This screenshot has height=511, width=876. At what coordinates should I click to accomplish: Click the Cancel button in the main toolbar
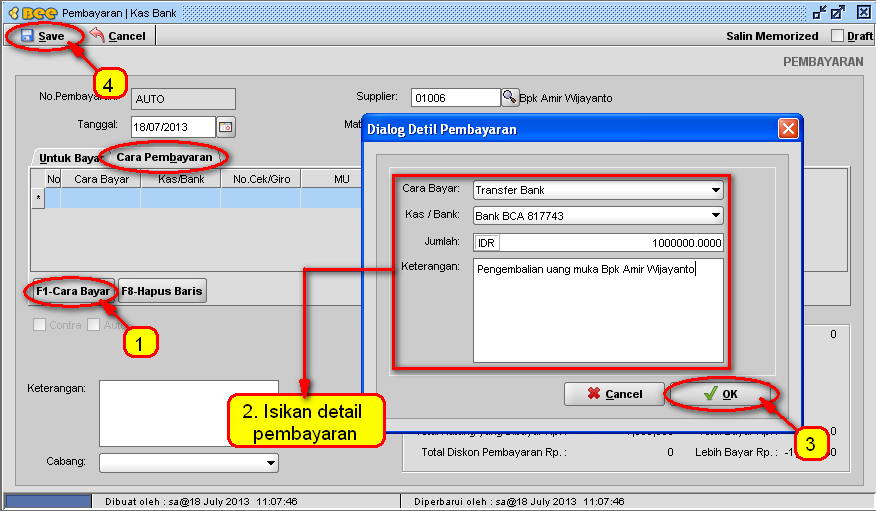pos(118,36)
